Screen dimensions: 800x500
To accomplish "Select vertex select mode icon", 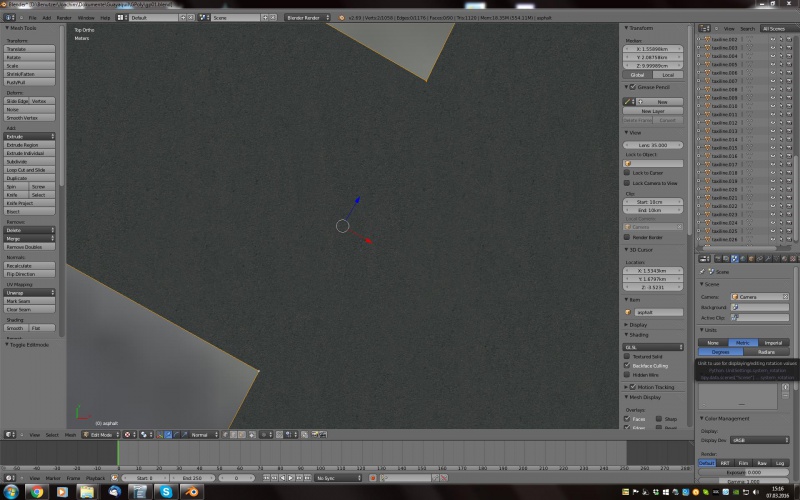I will pos(226,435).
